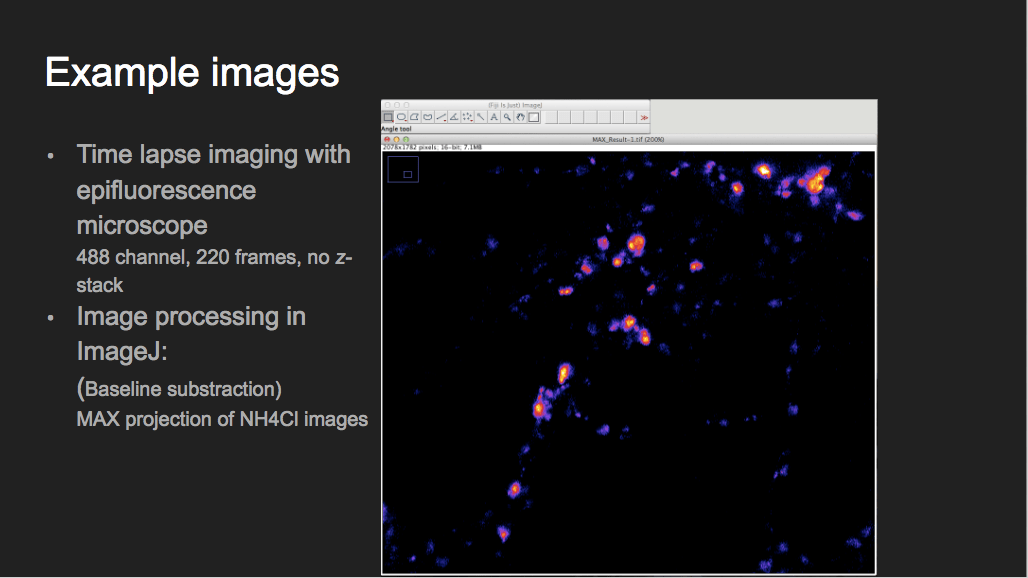Select the Magnifying glass zoom tool

point(507,117)
